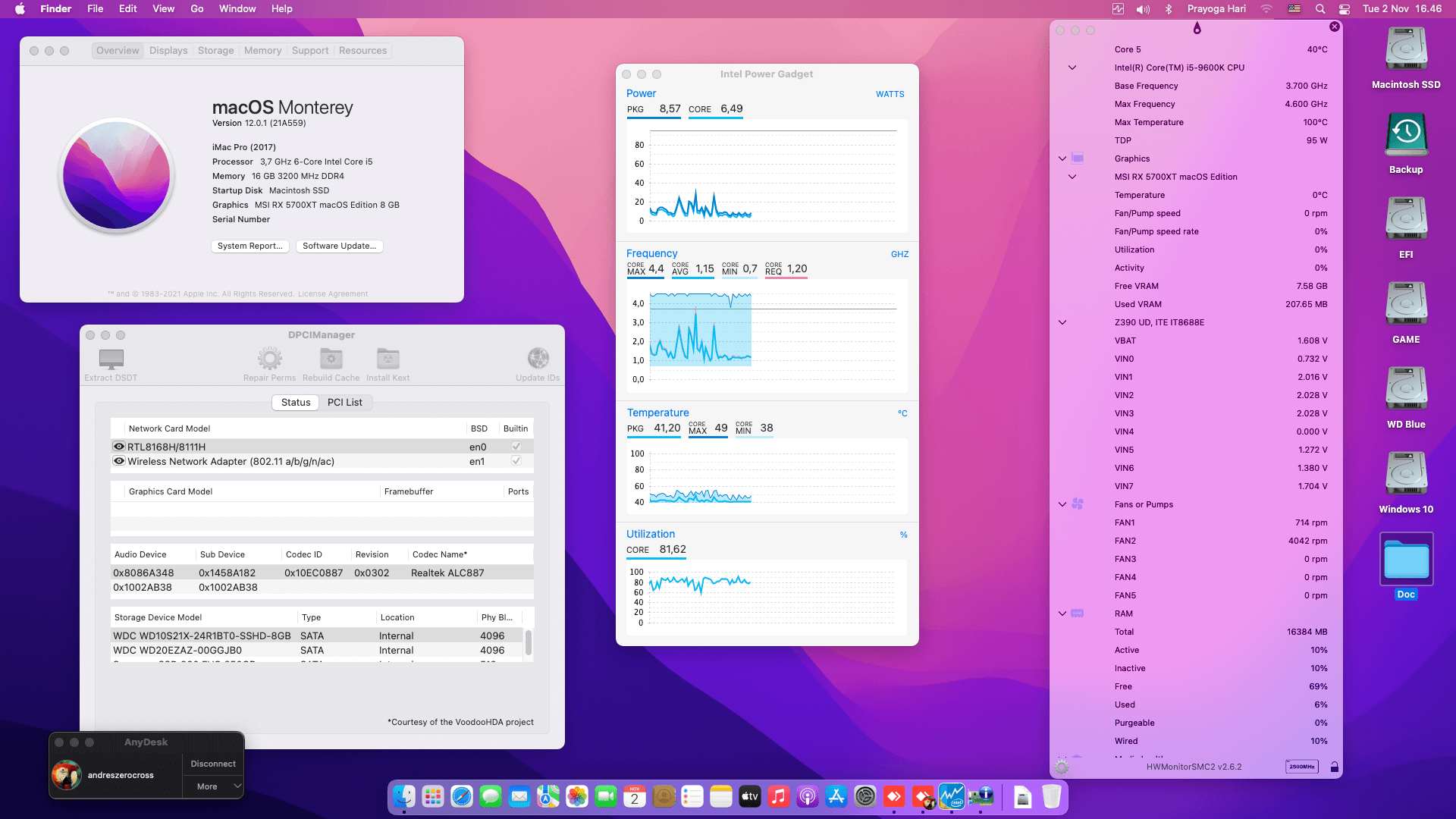
Task: Collapse the RAM group in HWMonitorSMC2
Action: point(1062,613)
